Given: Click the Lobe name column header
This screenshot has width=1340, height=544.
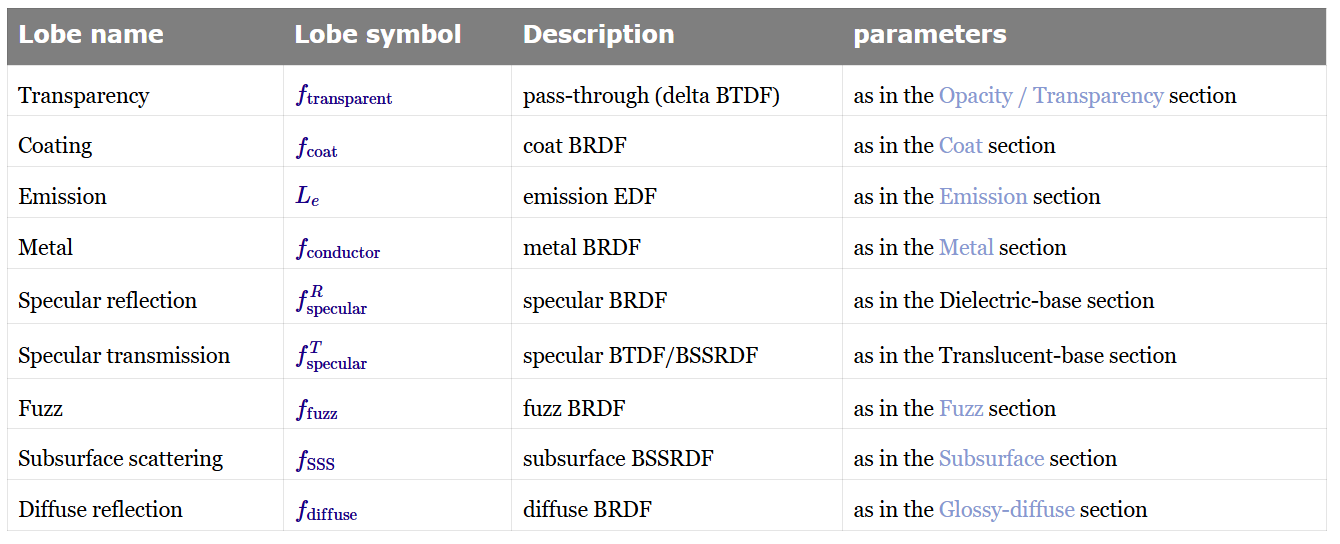Looking at the screenshot, I should pos(91,35).
